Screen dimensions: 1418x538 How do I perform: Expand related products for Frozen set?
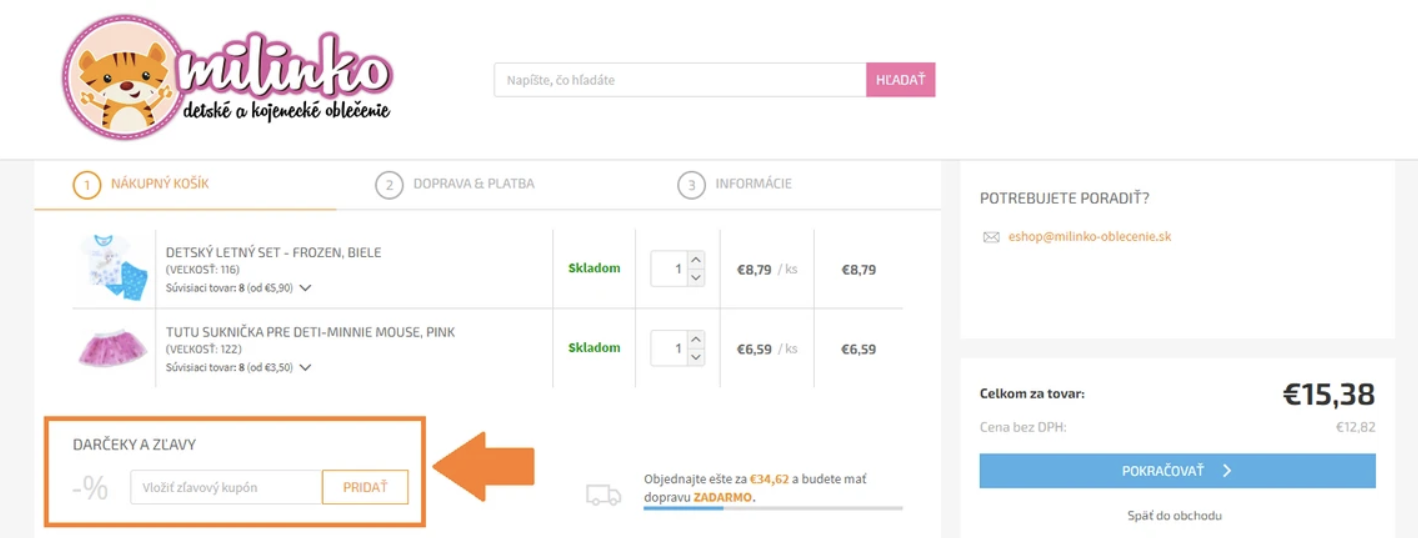coord(305,288)
